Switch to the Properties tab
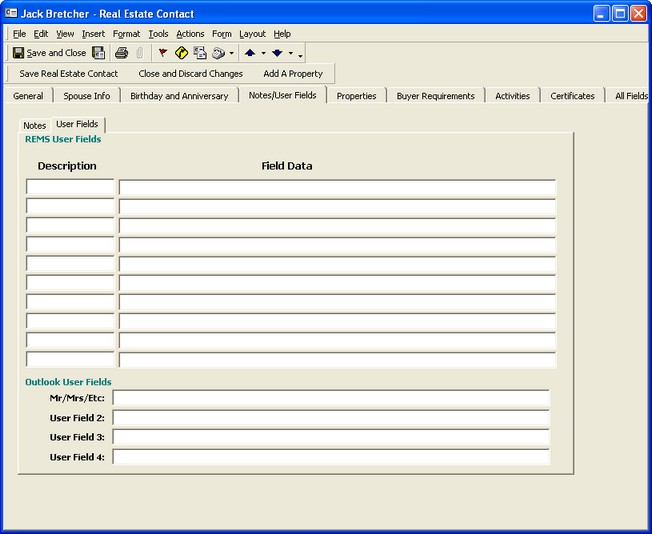652x534 pixels. 356,96
